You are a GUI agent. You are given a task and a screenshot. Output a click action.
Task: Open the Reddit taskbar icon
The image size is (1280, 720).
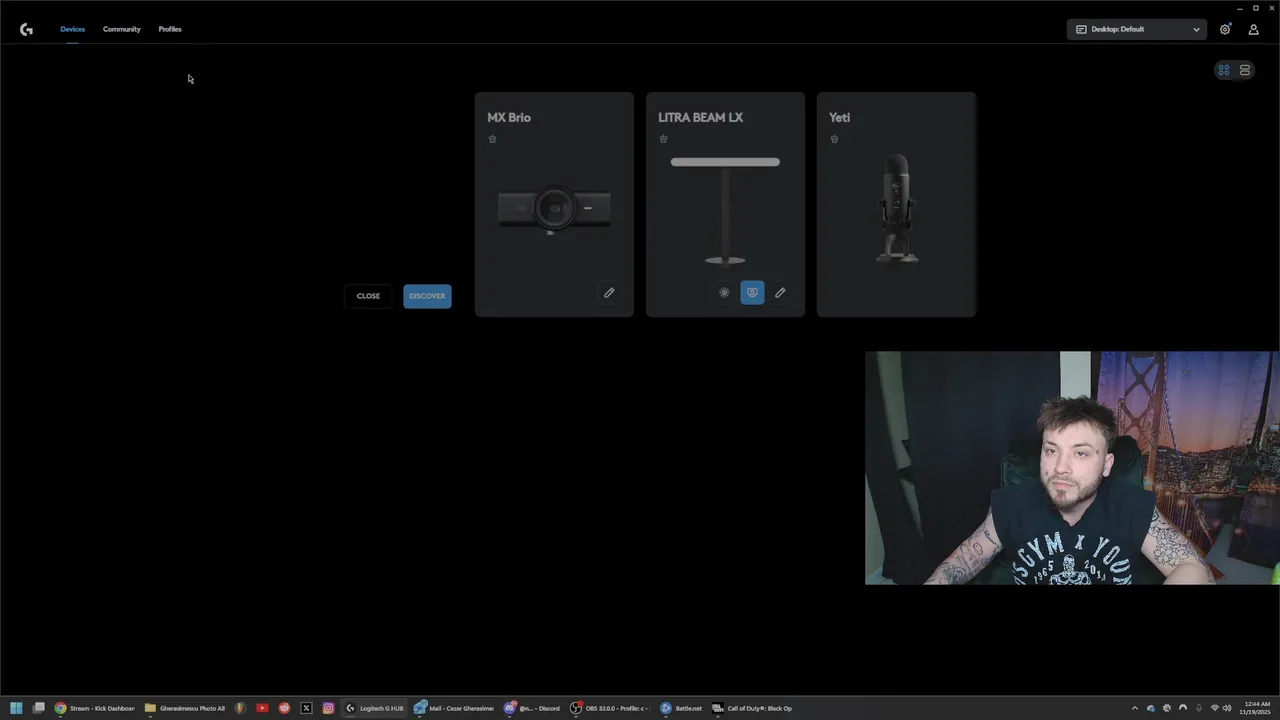tap(284, 708)
